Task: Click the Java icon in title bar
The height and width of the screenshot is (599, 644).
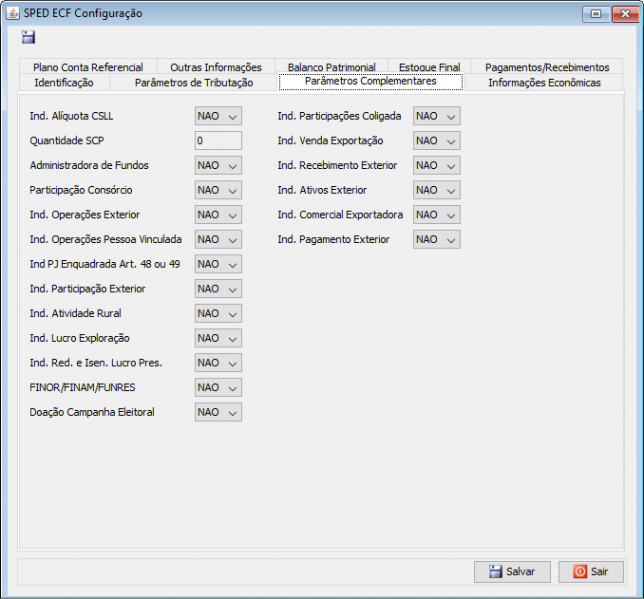Action: tap(13, 13)
